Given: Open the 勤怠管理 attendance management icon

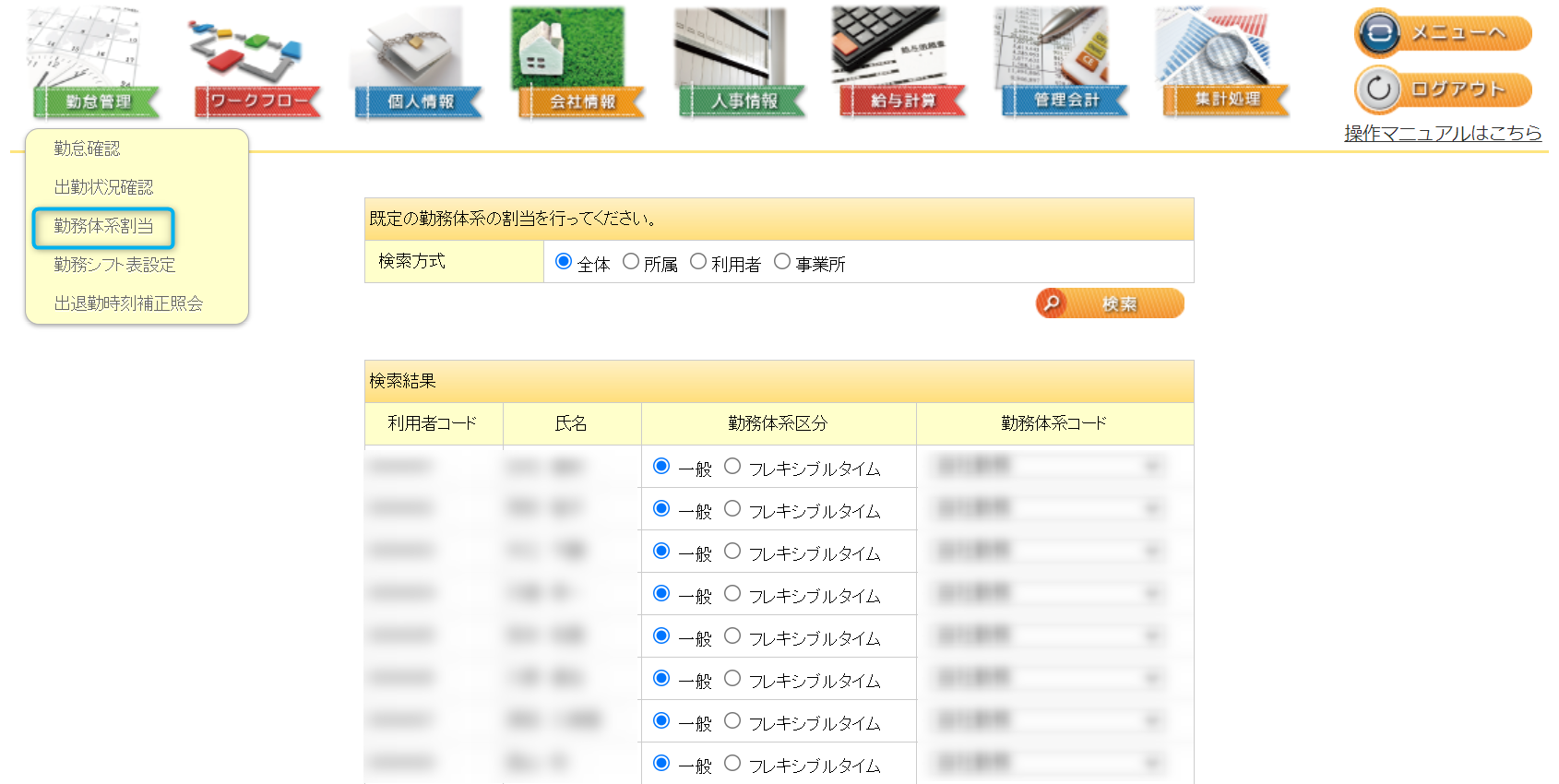Looking at the screenshot, I should pos(96,65).
